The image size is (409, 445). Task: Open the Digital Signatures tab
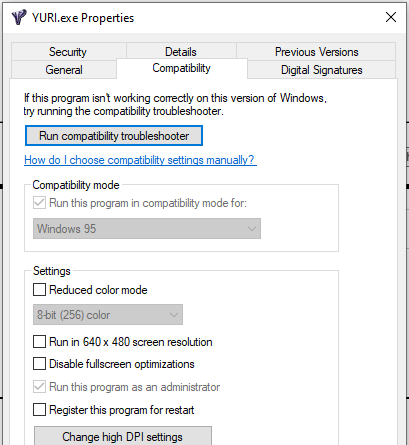(x=321, y=70)
